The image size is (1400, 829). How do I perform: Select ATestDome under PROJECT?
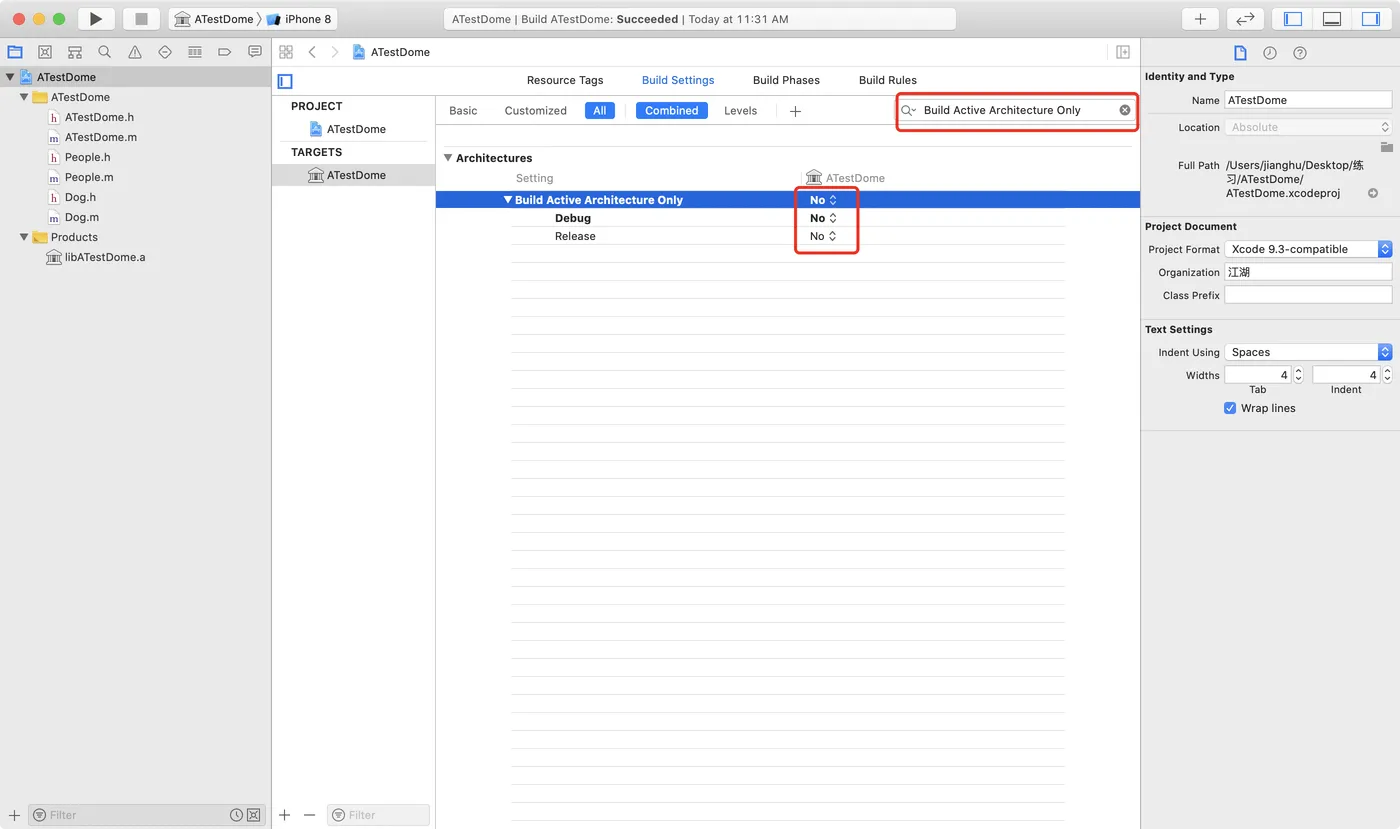tap(347, 129)
